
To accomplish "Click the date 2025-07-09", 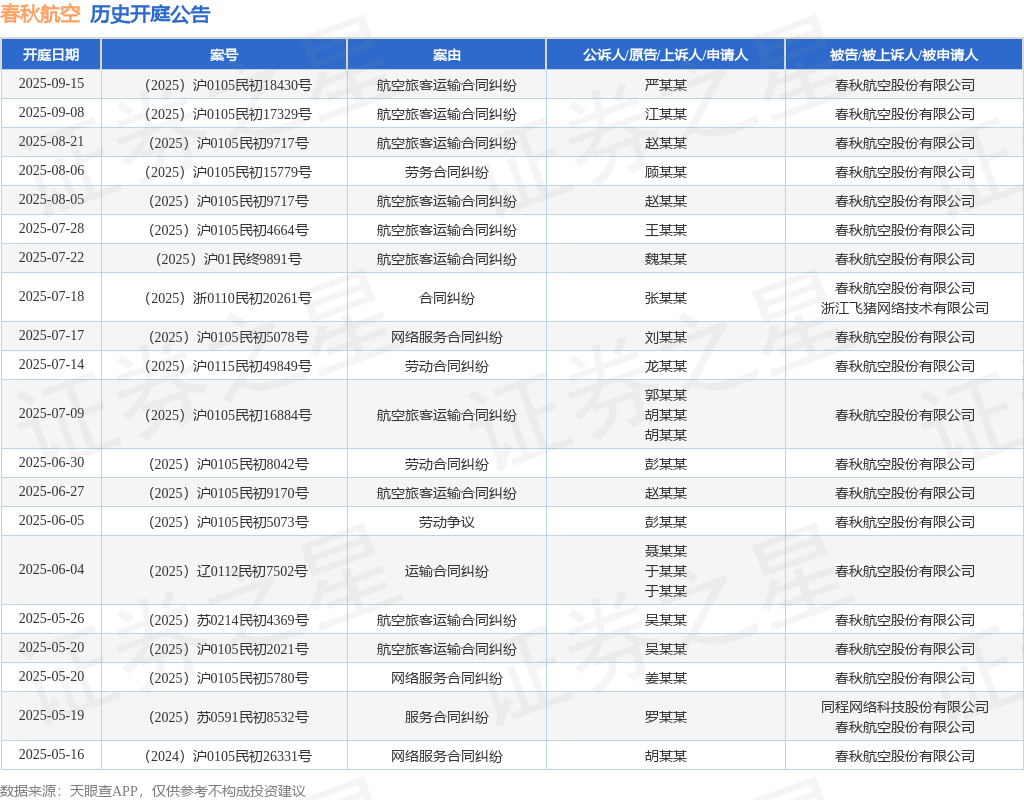I will [x=51, y=413].
